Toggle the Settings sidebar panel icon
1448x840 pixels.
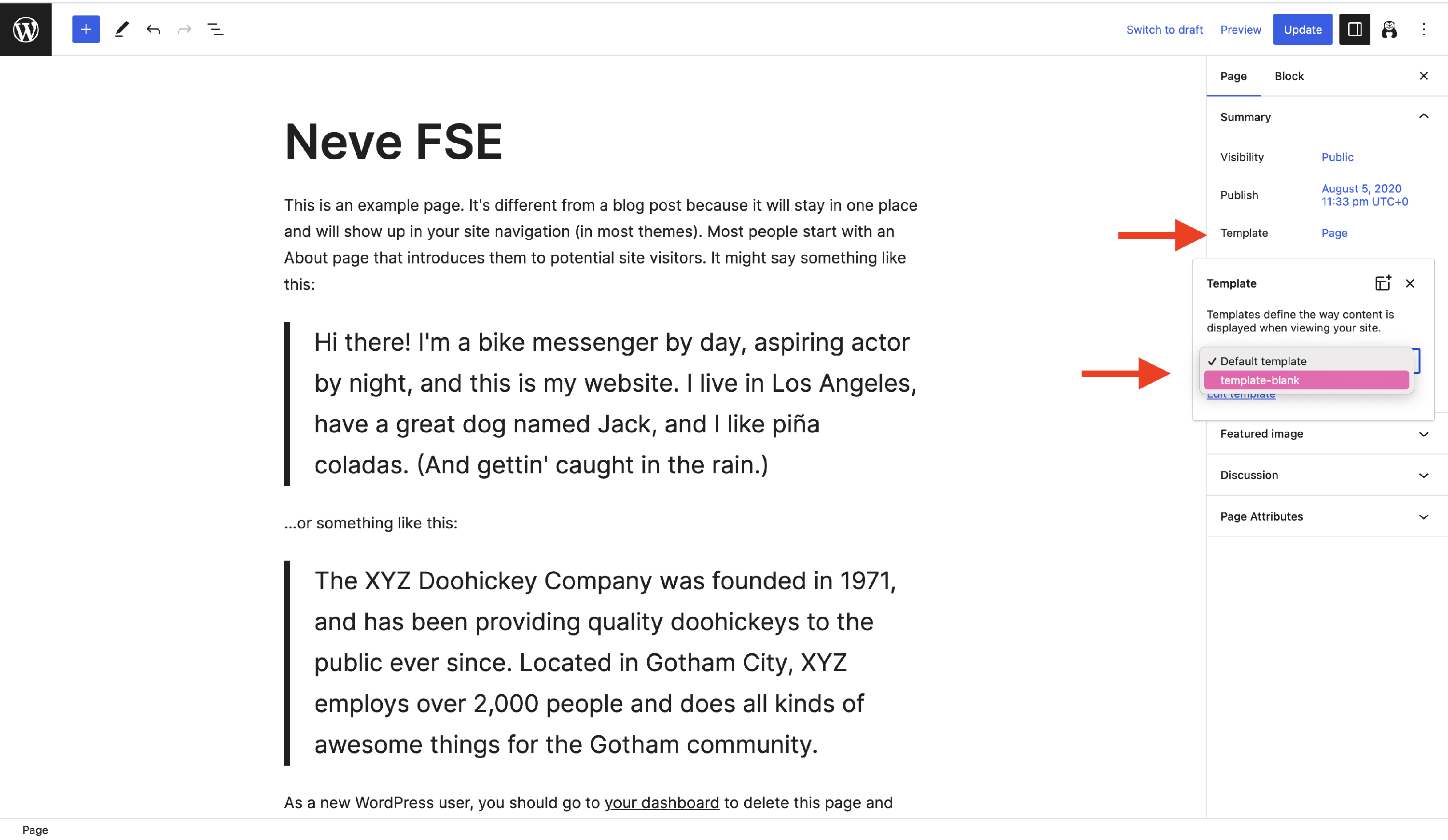pyautogui.click(x=1354, y=29)
